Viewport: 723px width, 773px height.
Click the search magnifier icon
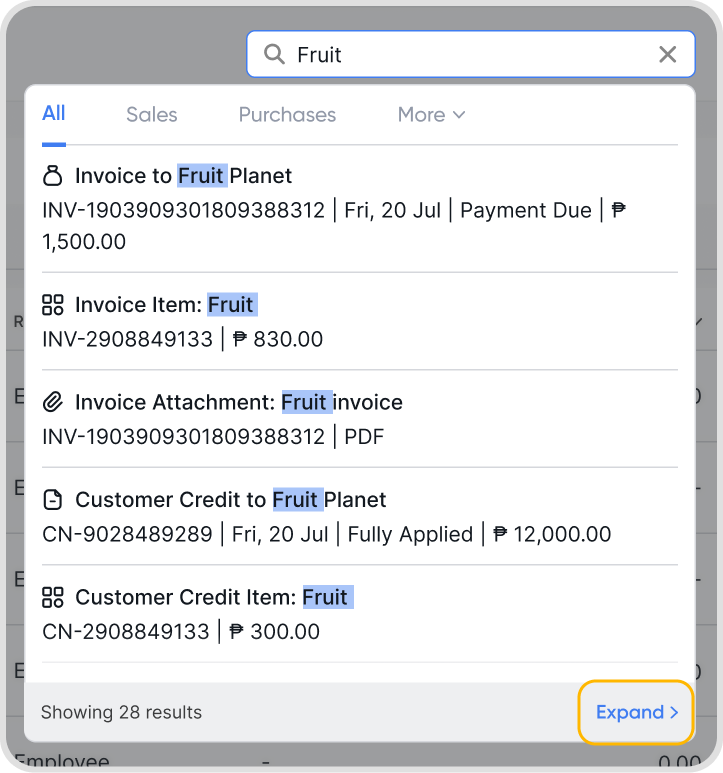(x=274, y=55)
